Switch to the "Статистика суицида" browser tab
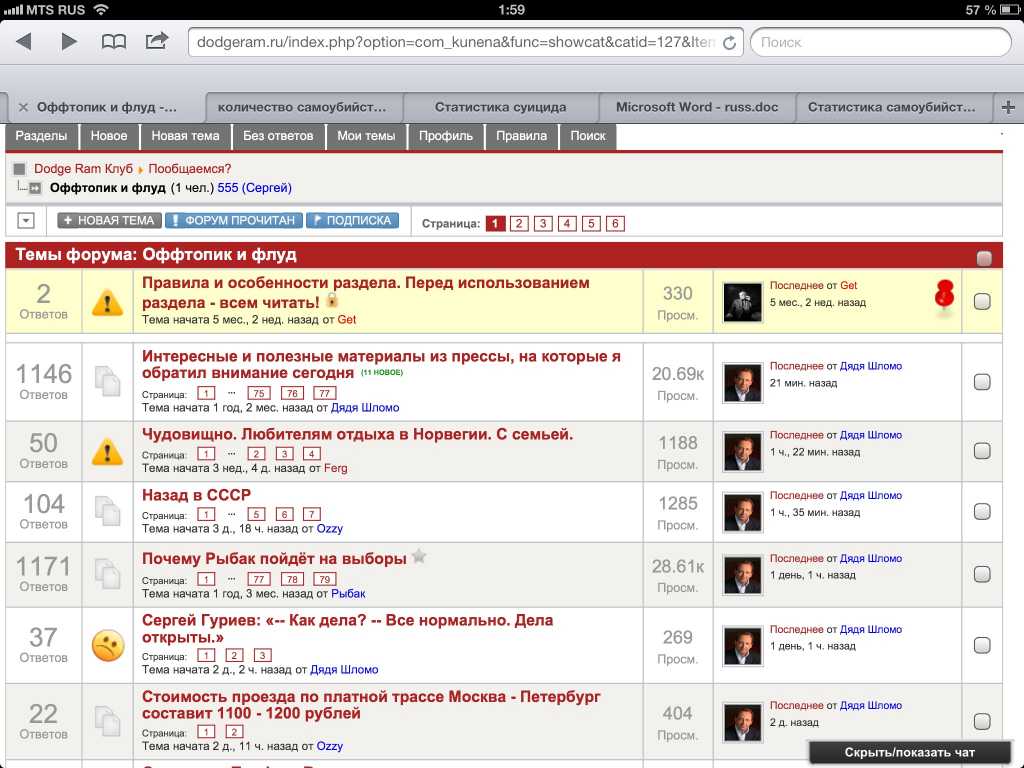Image resolution: width=1024 pixels, height=768 pixels. [x=501, y=107]
